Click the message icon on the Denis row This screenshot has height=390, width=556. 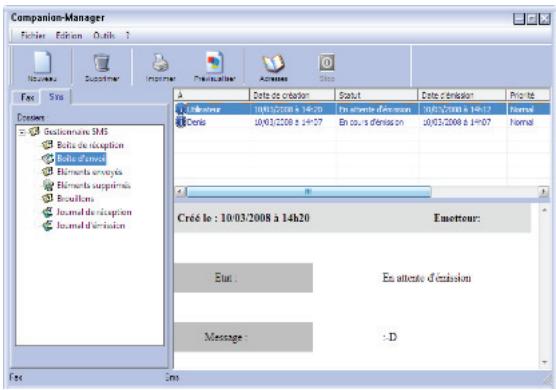point(181,122)
